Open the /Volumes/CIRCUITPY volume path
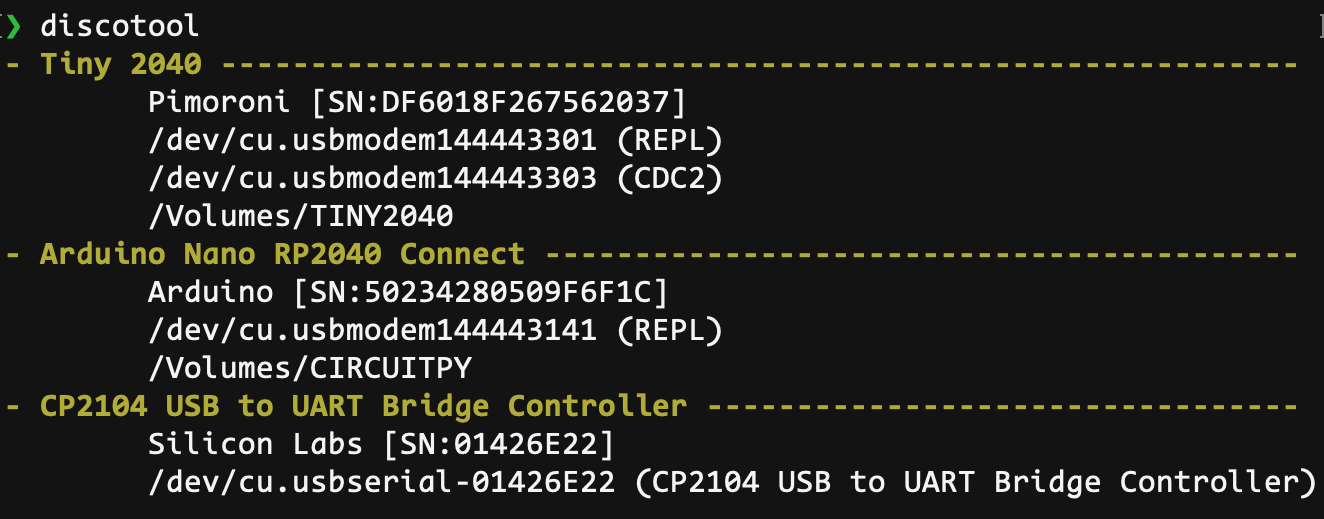This screenshot has height=519, width=1324. [309, 368]
